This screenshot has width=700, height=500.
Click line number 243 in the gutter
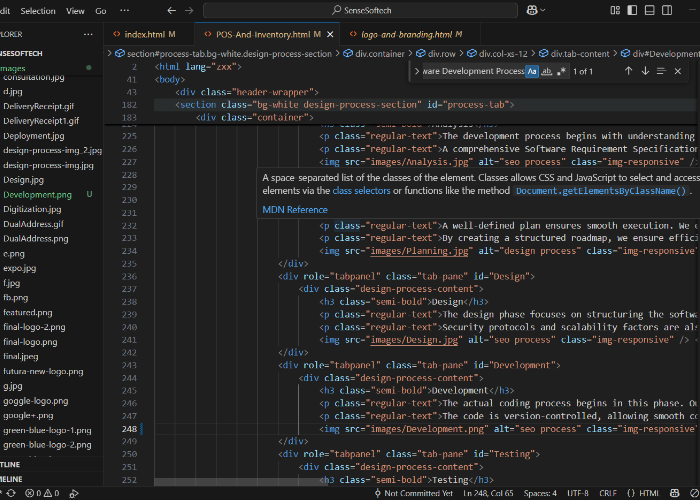129,365
